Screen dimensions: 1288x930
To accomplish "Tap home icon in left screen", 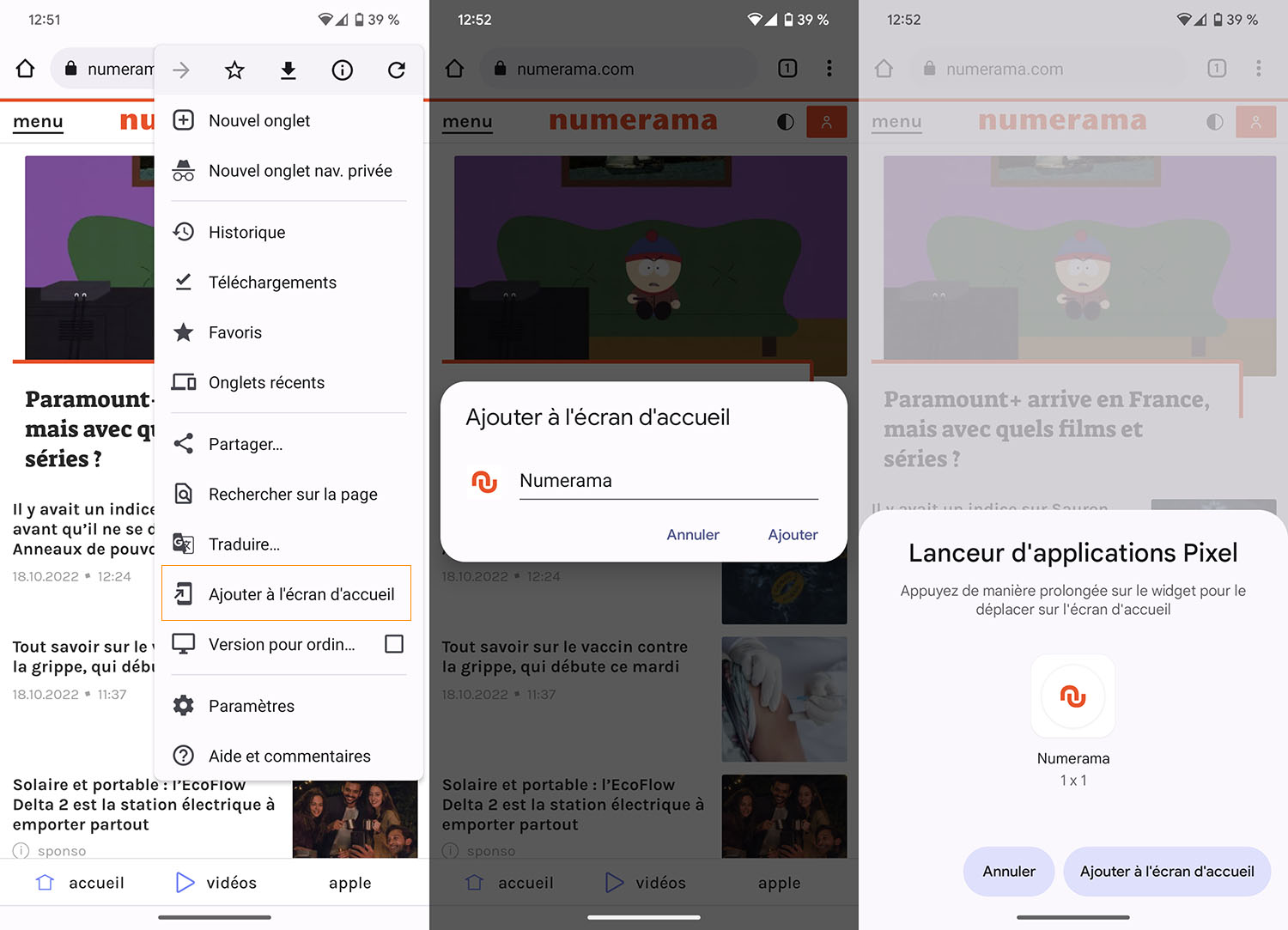I will click(x=26, y=69).
